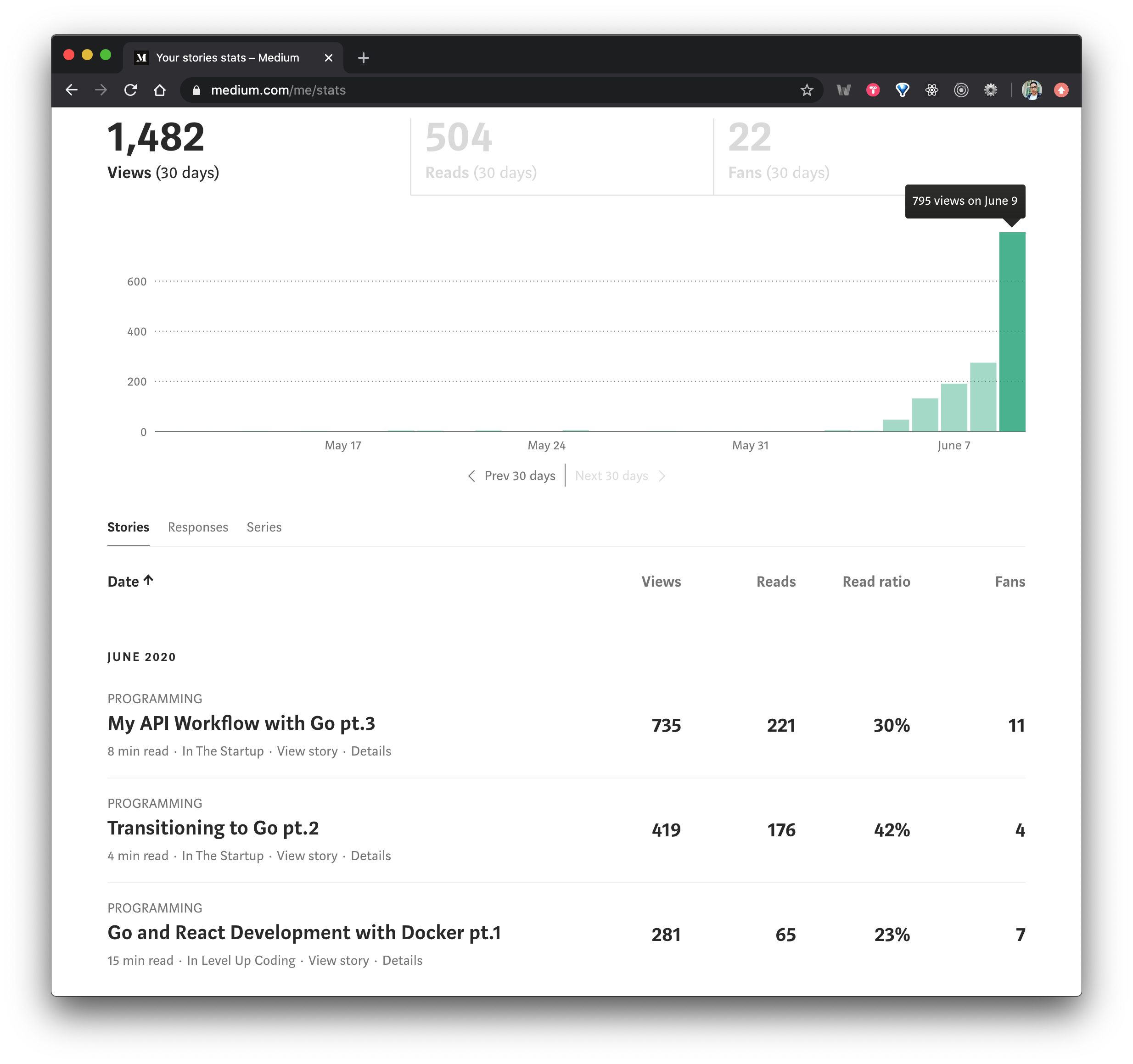Open My API Workflow with Go pt.3

click(241, 723)
